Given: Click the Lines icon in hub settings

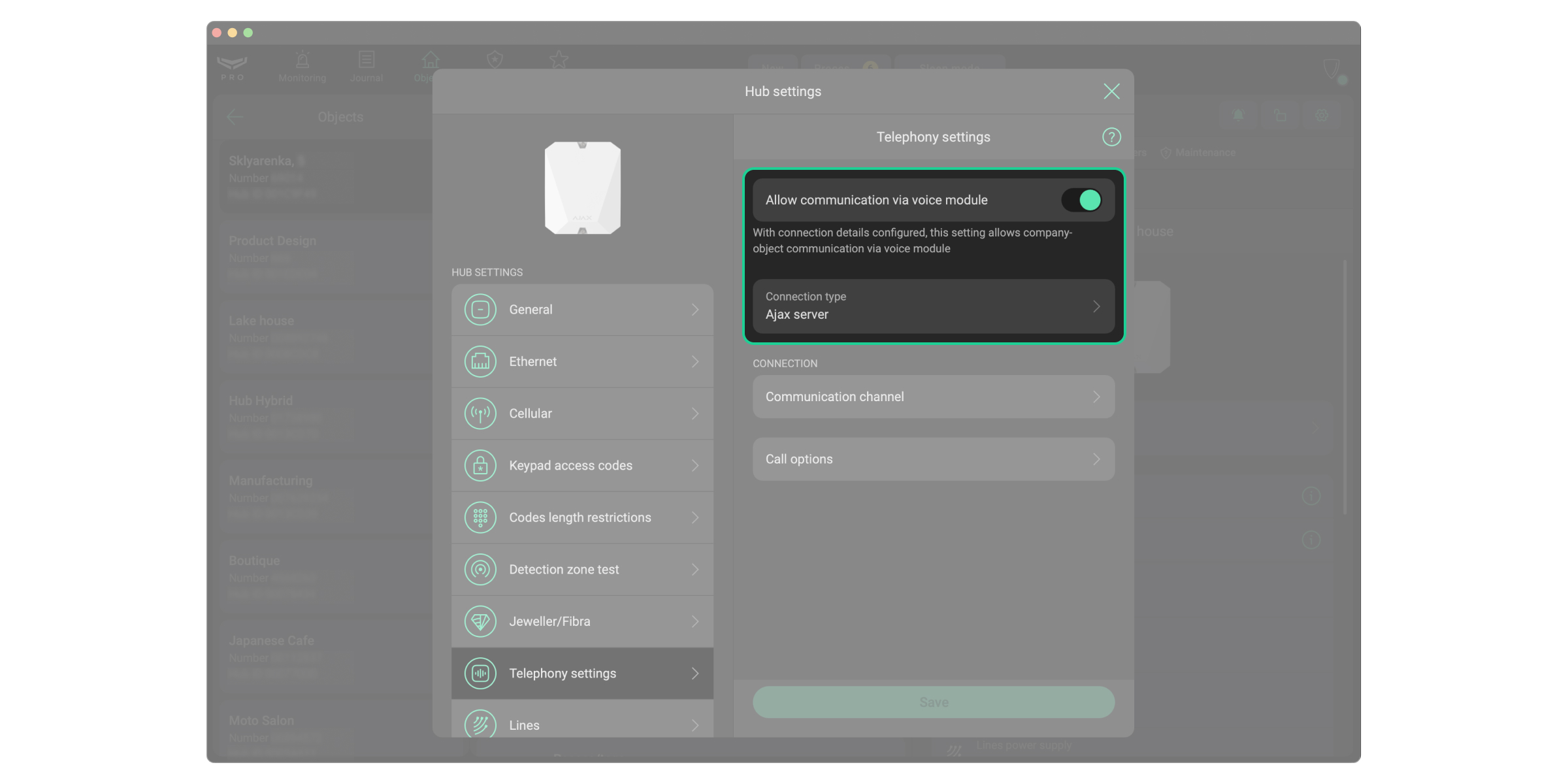Looking at the screenshot, I should point(480,725).
